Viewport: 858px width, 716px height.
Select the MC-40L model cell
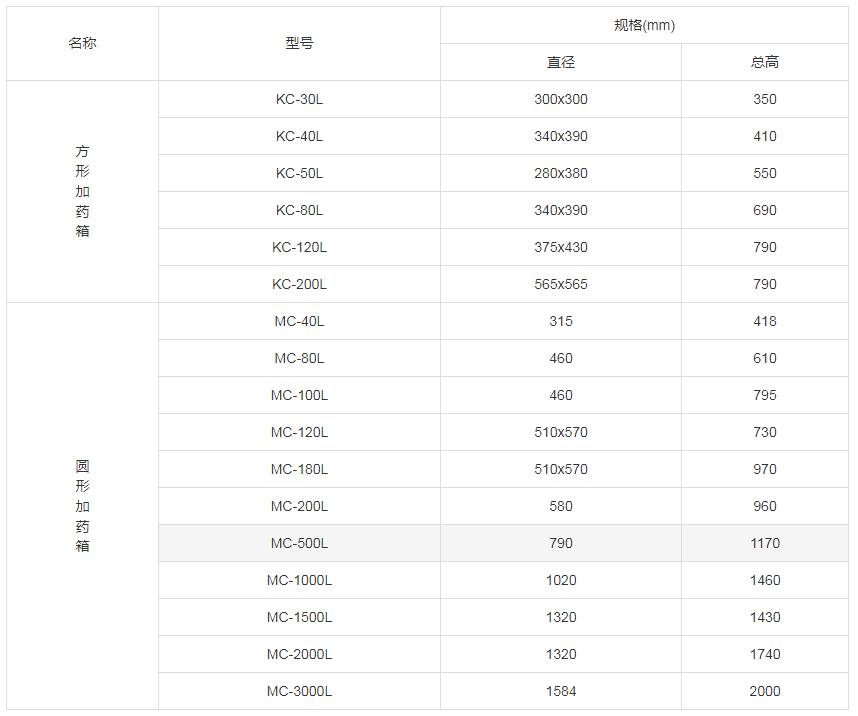(299, 321)
